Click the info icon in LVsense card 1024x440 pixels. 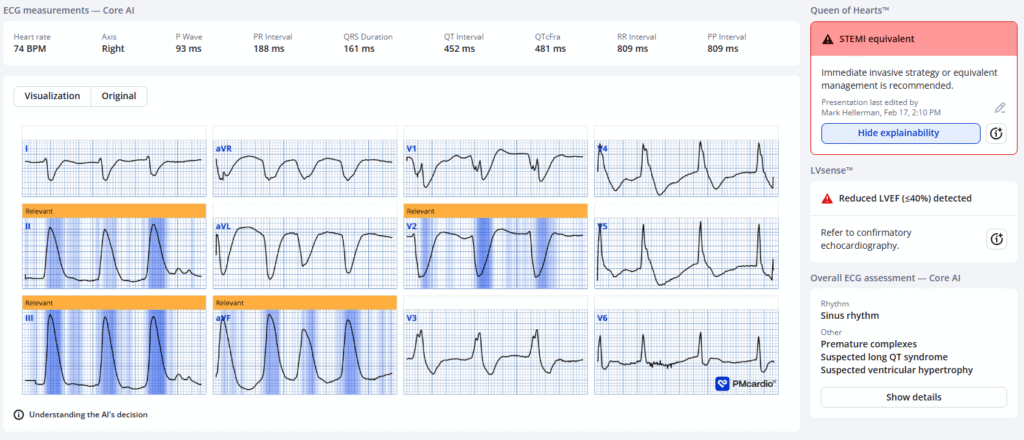pyautogui.click(x=995, y=239)
